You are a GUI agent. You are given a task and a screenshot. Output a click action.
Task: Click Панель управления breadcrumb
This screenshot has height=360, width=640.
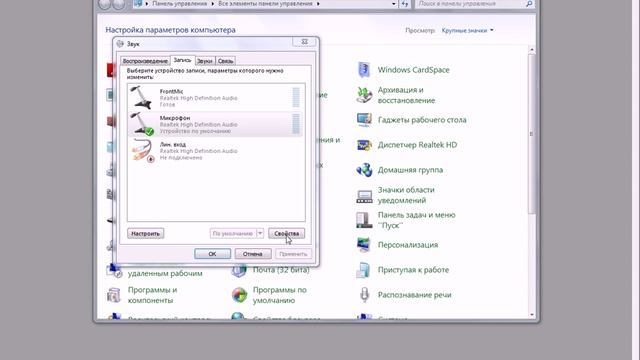(180, 4)
